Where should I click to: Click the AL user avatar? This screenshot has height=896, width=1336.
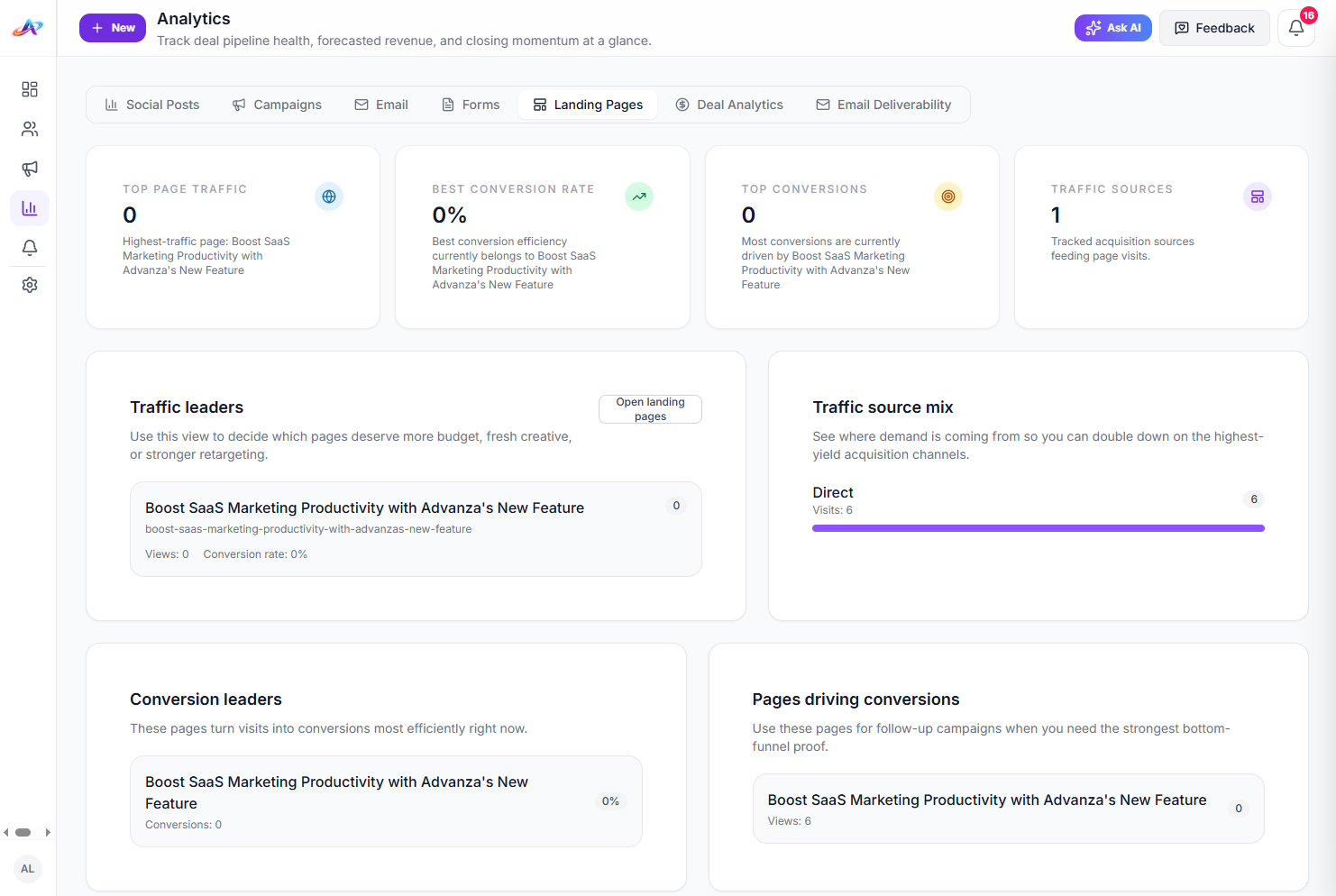tap(28, 869)
